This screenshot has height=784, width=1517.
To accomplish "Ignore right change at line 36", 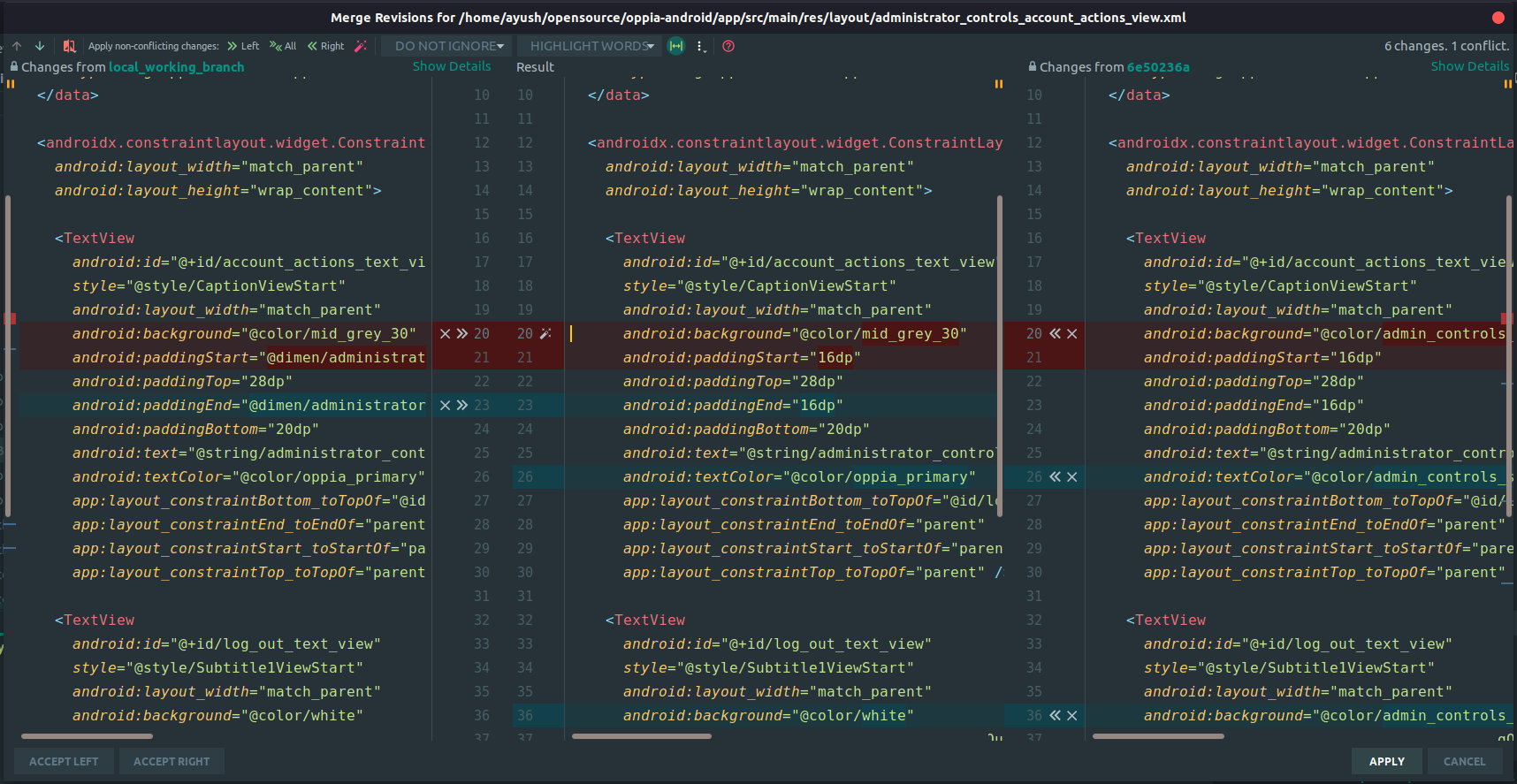I will tap(1071, 715).
